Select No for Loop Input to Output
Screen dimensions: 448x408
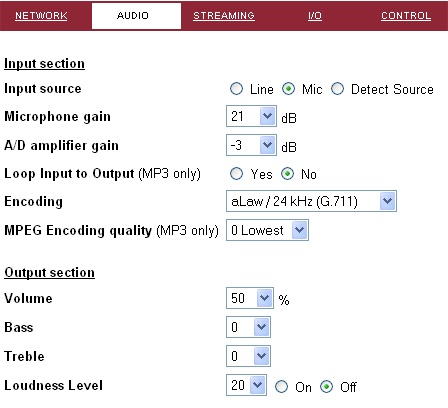[287, 174]
